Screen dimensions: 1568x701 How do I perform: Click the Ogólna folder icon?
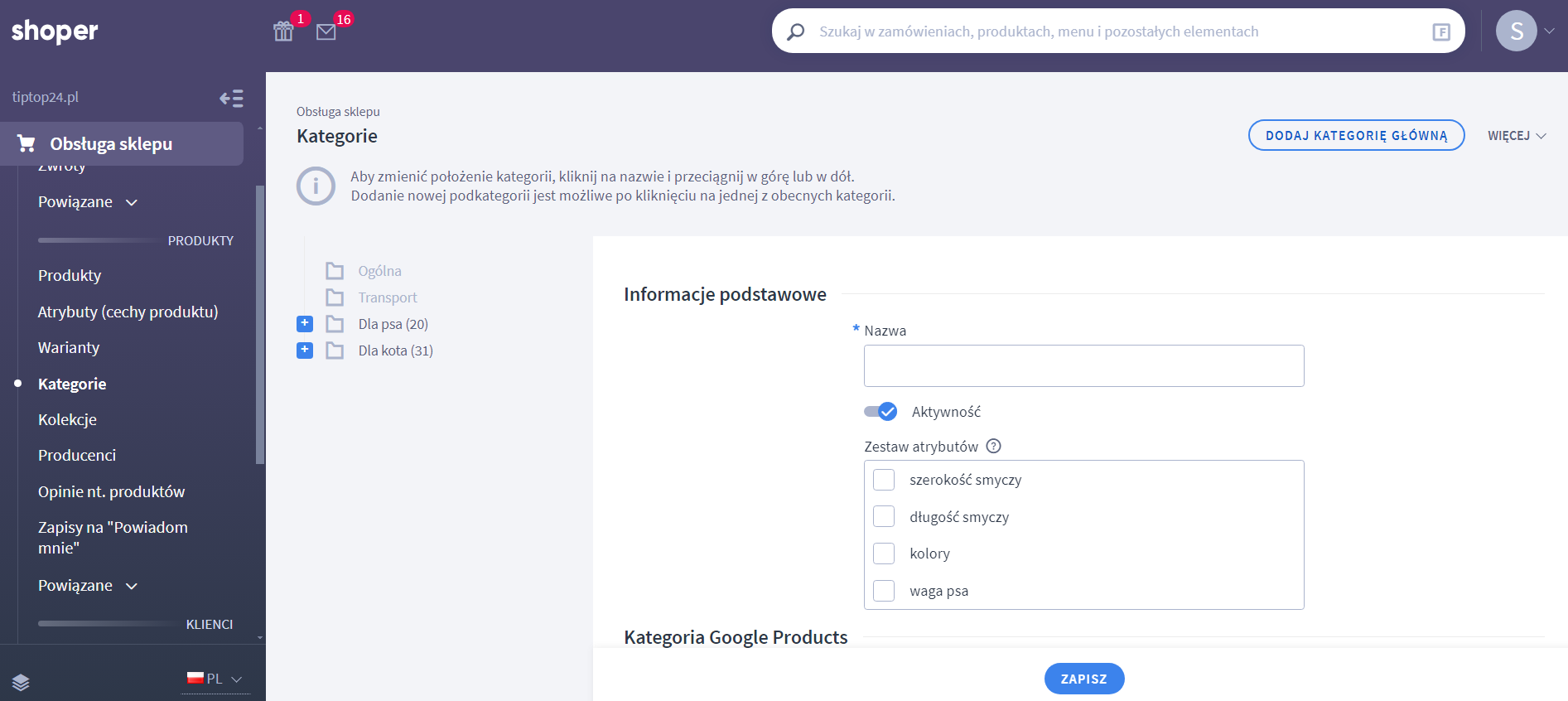[335, 271]
